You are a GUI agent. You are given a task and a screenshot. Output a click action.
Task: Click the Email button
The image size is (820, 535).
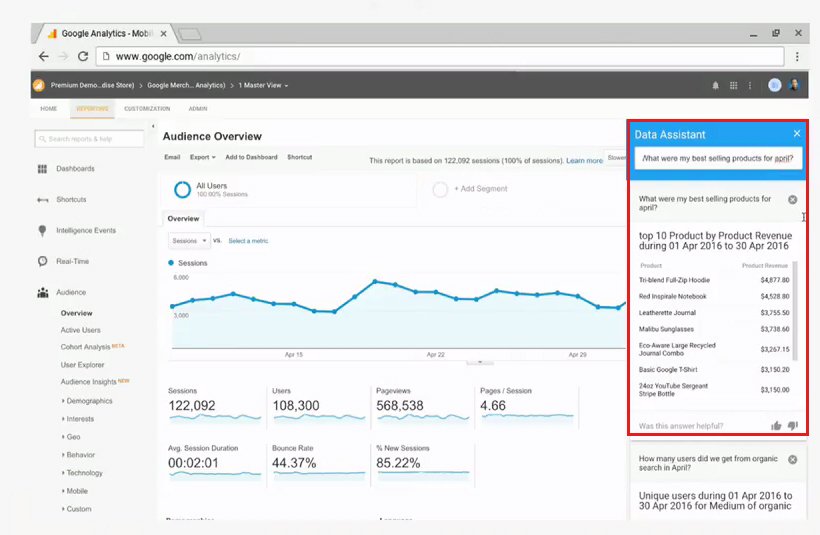click(172, 157)
